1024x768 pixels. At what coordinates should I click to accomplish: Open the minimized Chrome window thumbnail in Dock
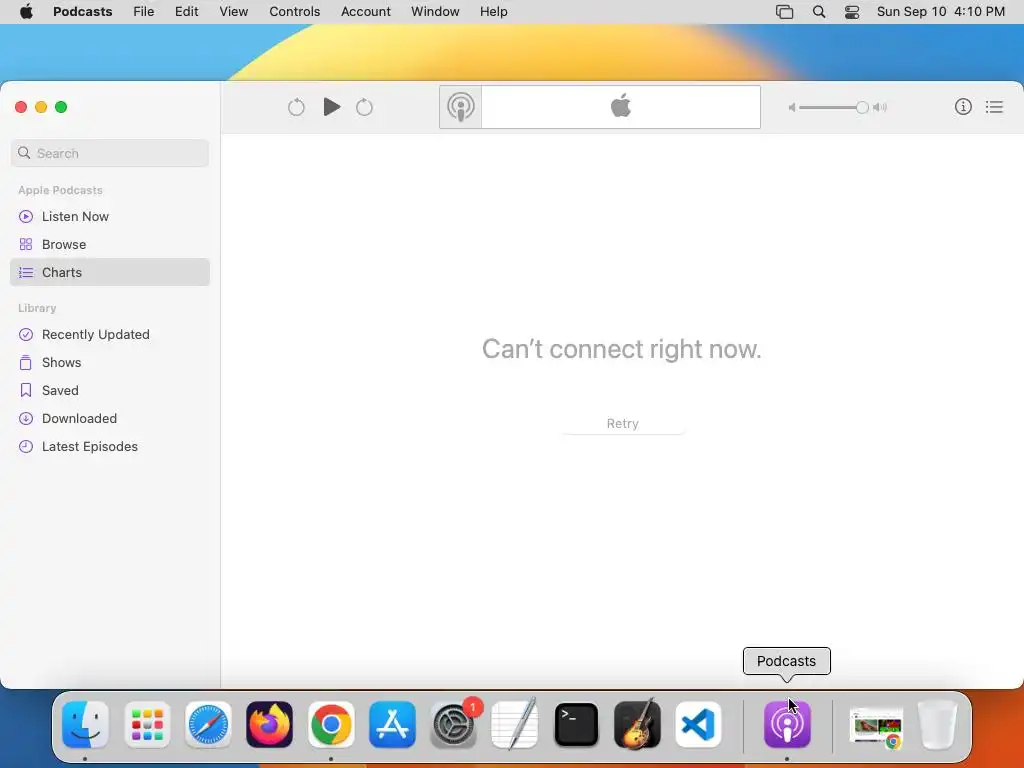pyautogui.click(x=876, y=728)
